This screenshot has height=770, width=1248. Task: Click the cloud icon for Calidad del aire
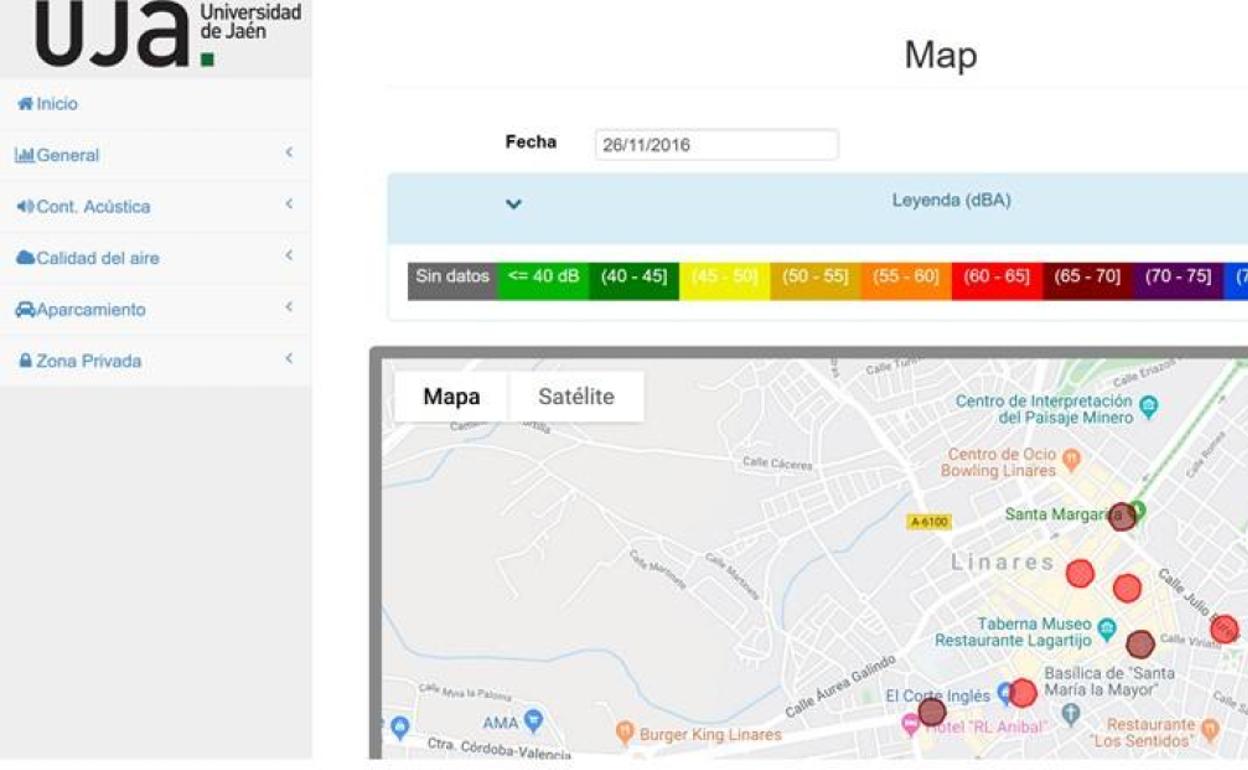coord(25,258)
